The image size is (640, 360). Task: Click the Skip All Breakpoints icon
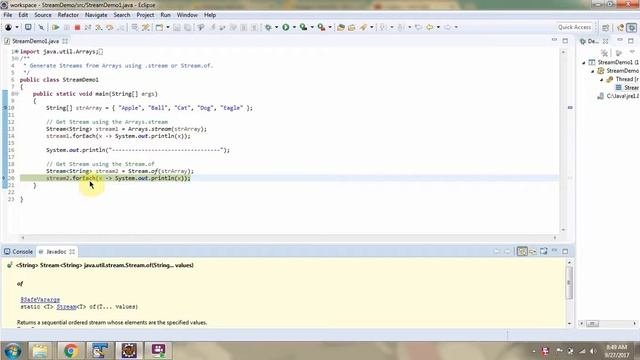(41, 27)
